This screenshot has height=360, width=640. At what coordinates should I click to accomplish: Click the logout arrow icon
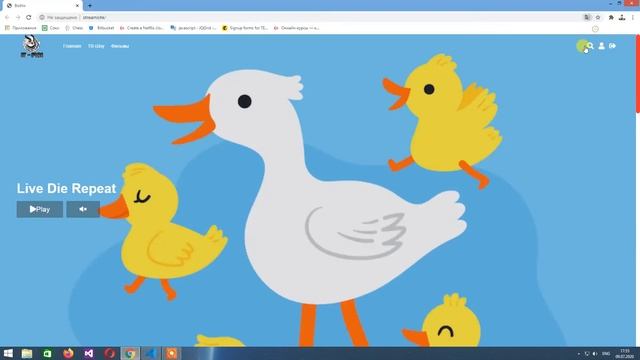(x=613, y=46)
